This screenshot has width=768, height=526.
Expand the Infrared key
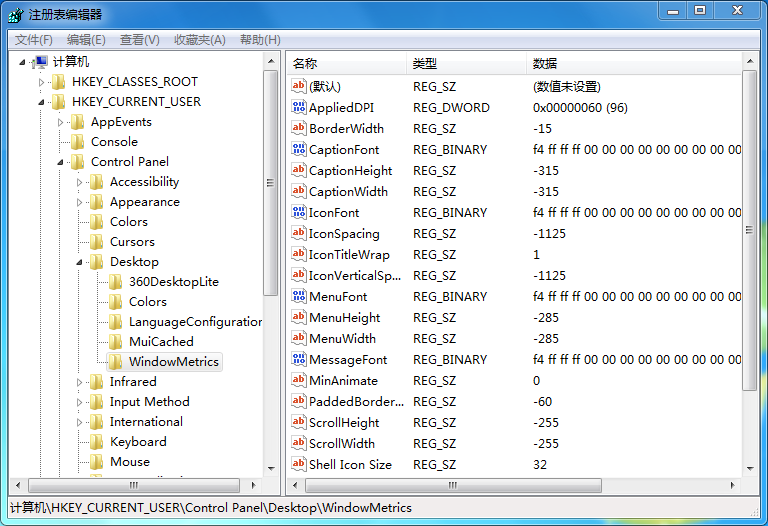pyautogui.click(x=79, y=382)
